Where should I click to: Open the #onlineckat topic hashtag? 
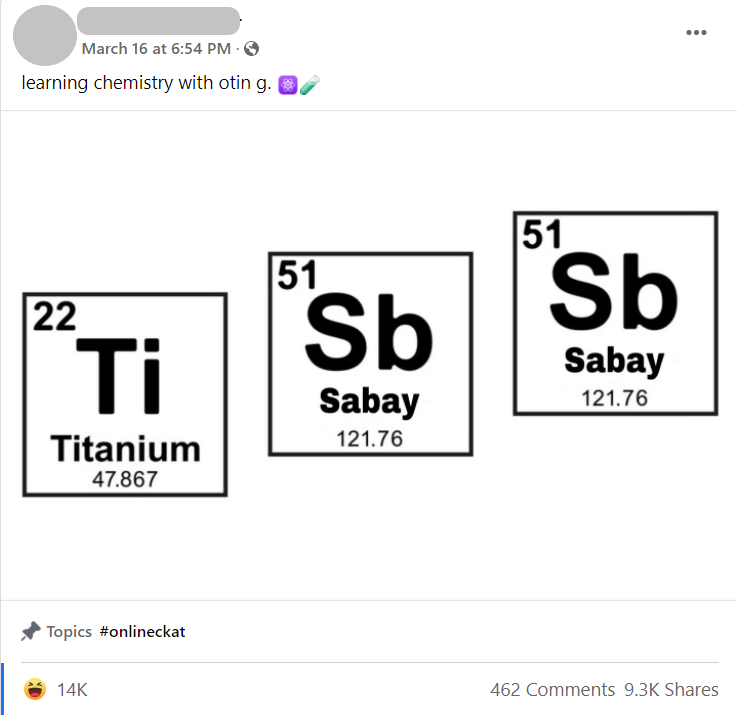(142, 631)
